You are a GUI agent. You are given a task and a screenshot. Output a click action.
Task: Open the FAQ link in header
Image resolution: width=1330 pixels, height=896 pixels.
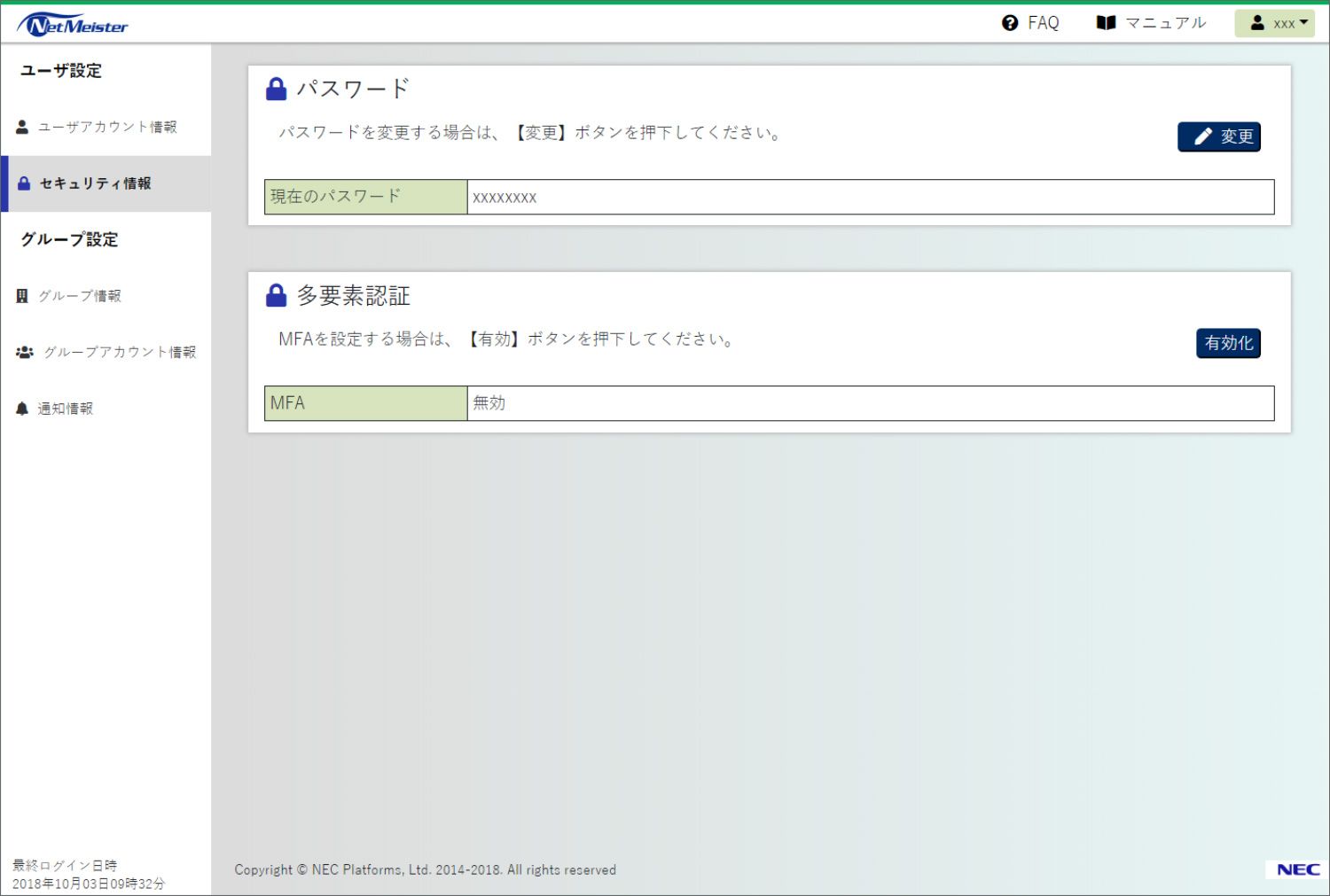click(1043, 23)
